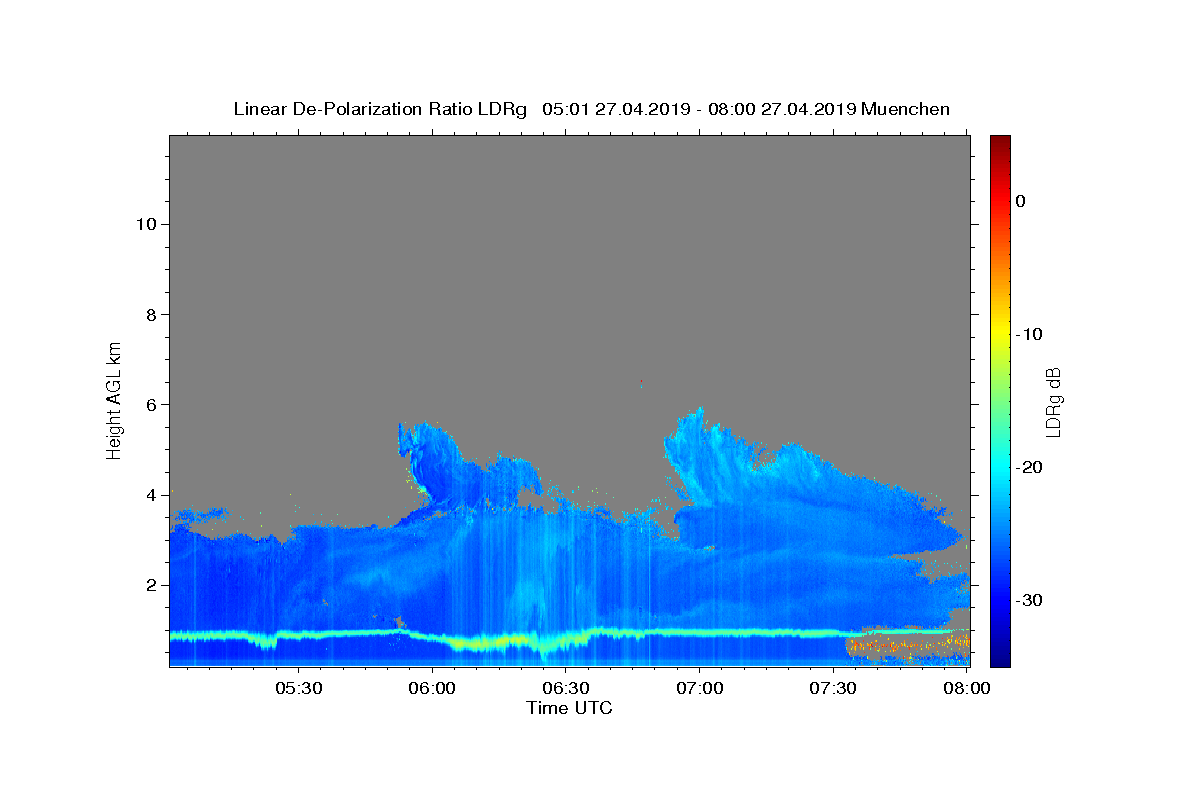Viewport: 1200px width, 800px height.
Task: Click the 'Height AGL km' axis label
Action: [114, 400]
